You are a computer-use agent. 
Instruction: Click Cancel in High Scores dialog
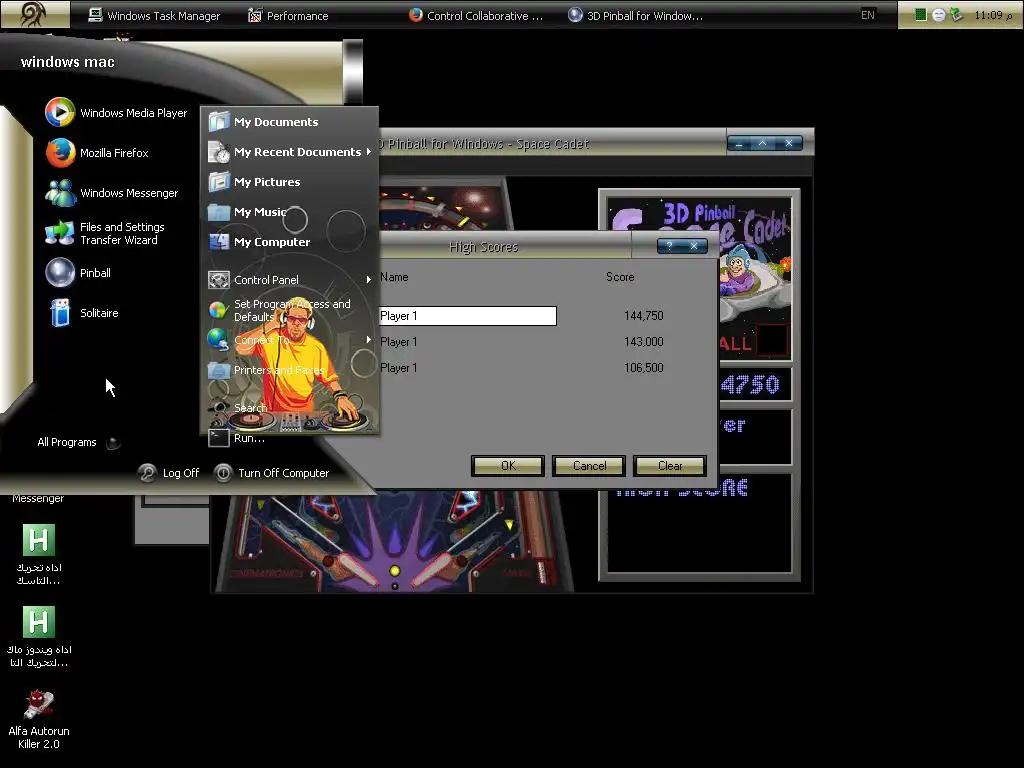tap(589, 466)
